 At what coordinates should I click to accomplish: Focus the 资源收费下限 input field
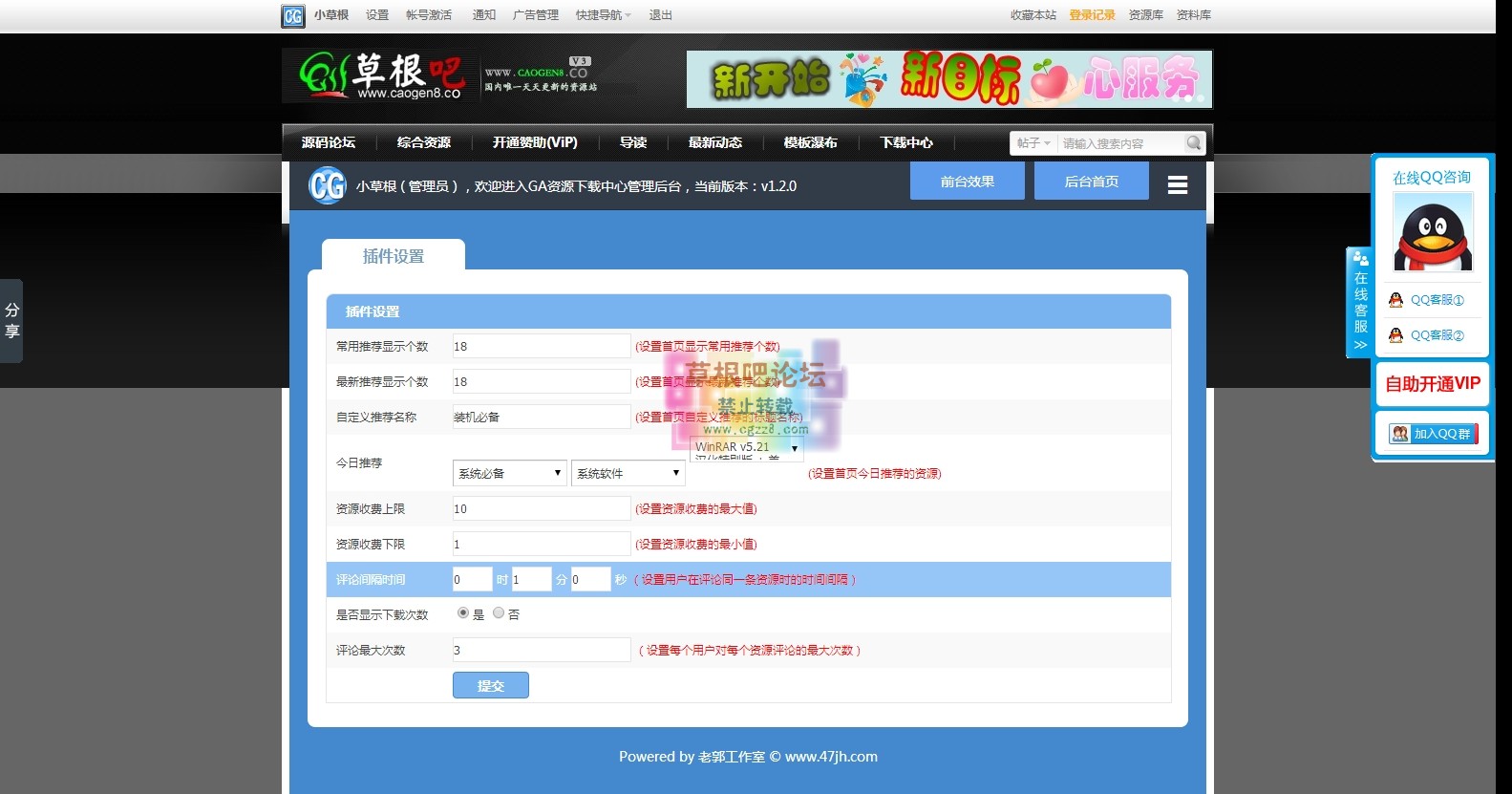[542, 544]
